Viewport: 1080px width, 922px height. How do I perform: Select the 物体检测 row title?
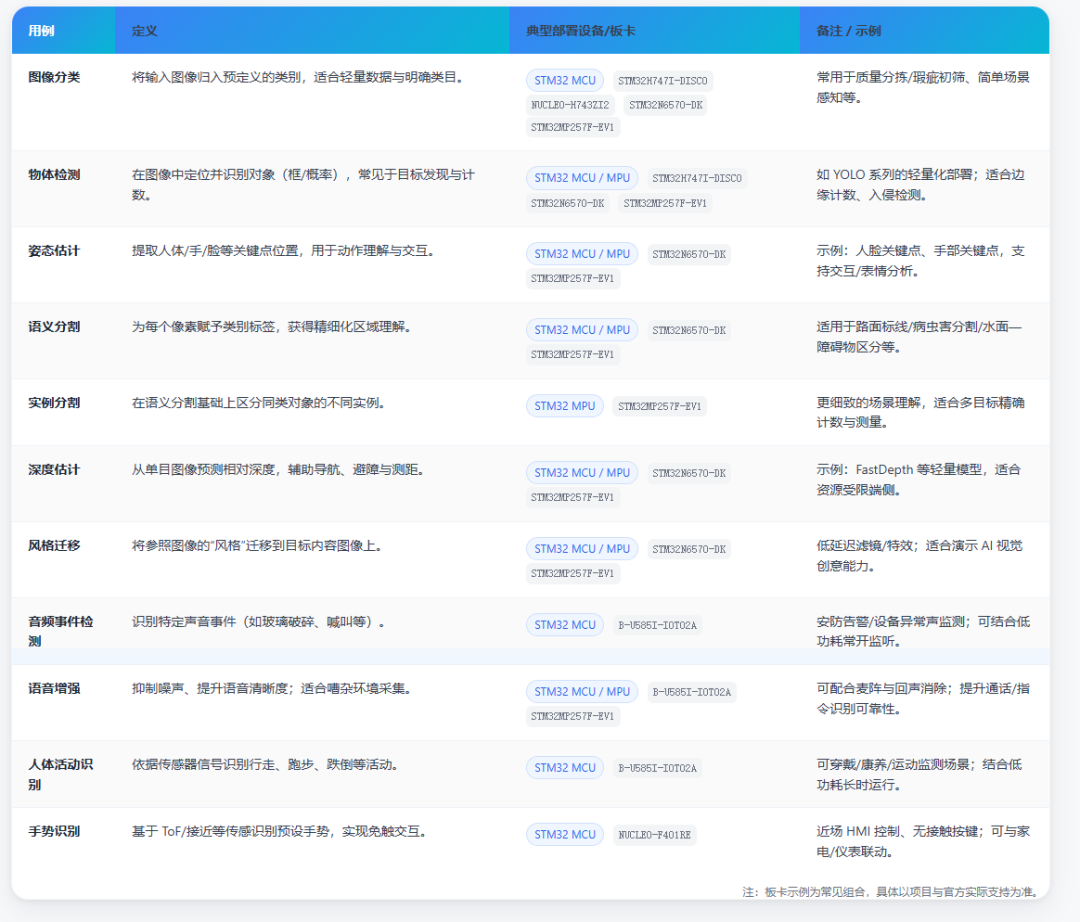pos(54,175)
